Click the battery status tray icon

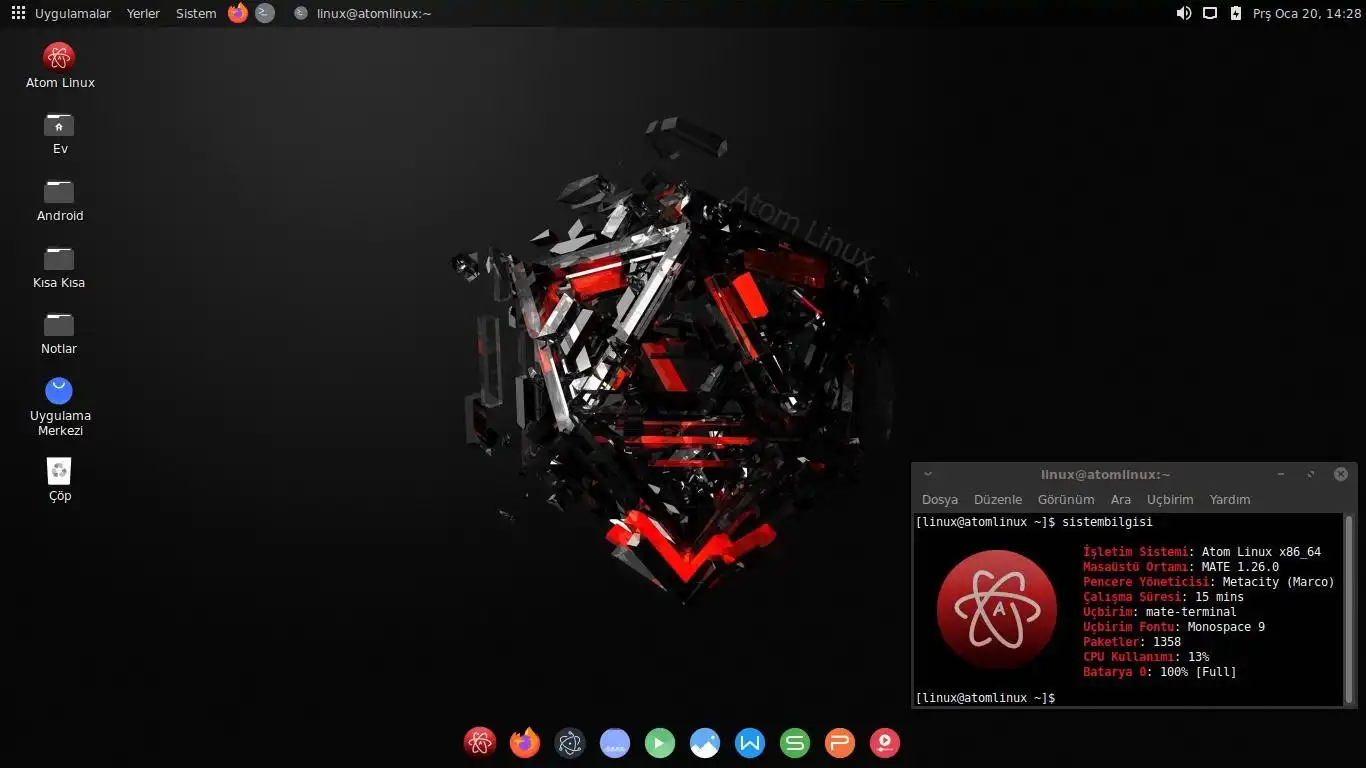pyautogui.click(x=1236, y=13)
